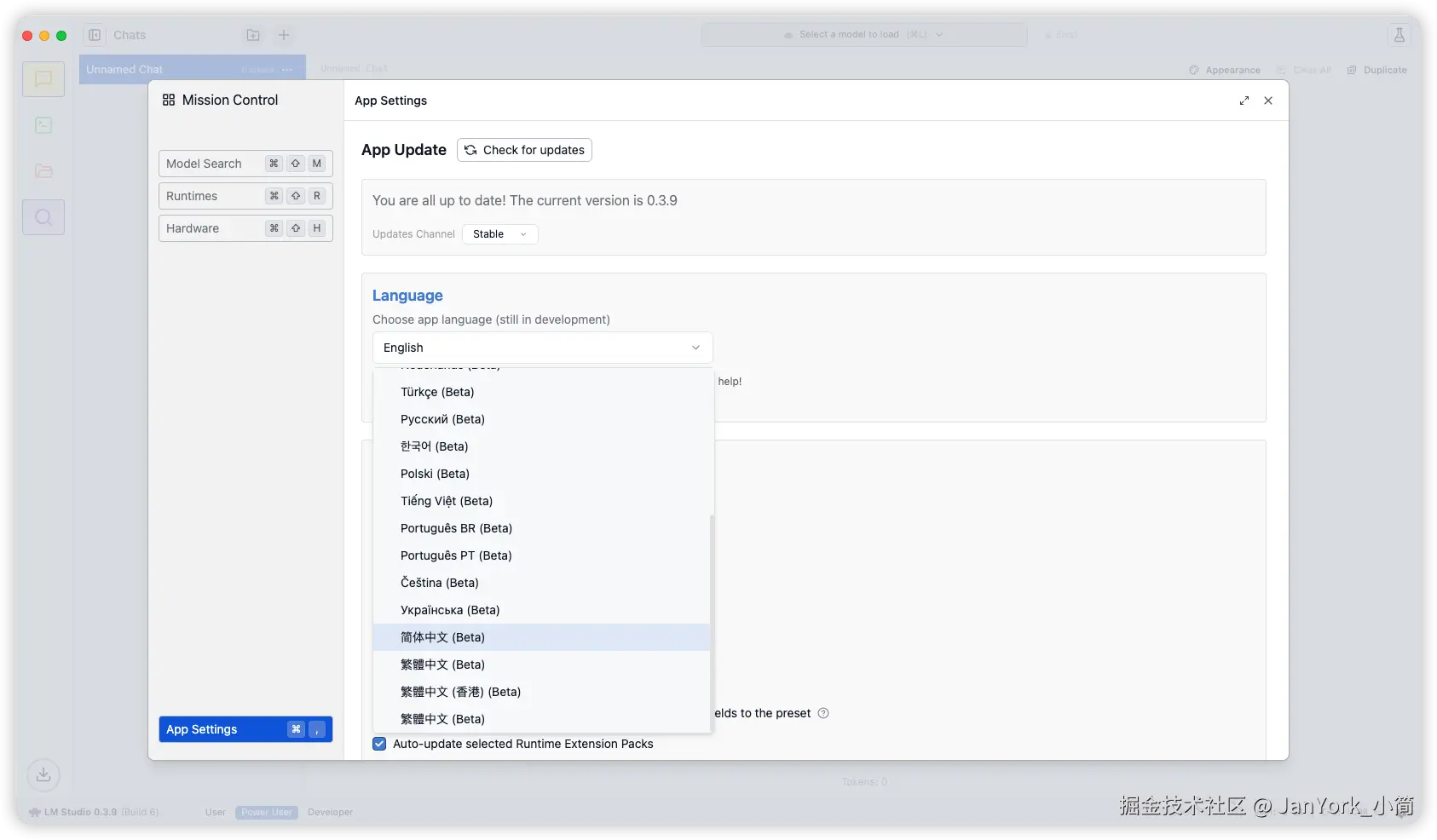
Task: Select 简体中文 (Beta) from language list
Action: click(442, 637)
